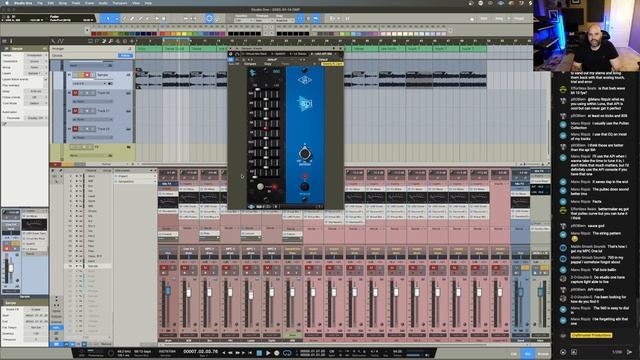Click the Mix button at bottom right
The width and height of the screenshot is (640, 360).
coord(528,354)
